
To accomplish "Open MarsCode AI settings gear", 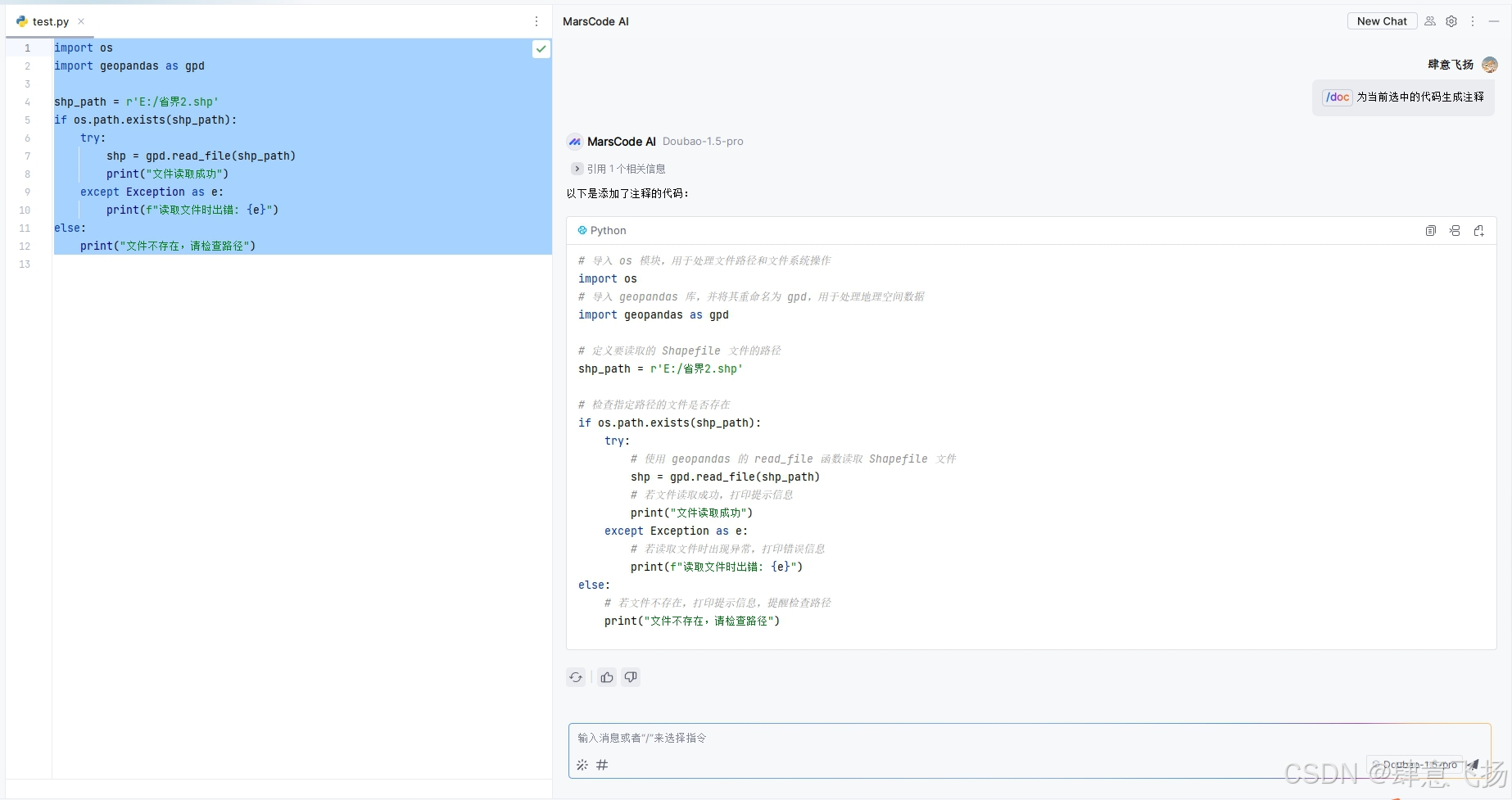I will click(1451, 21).
